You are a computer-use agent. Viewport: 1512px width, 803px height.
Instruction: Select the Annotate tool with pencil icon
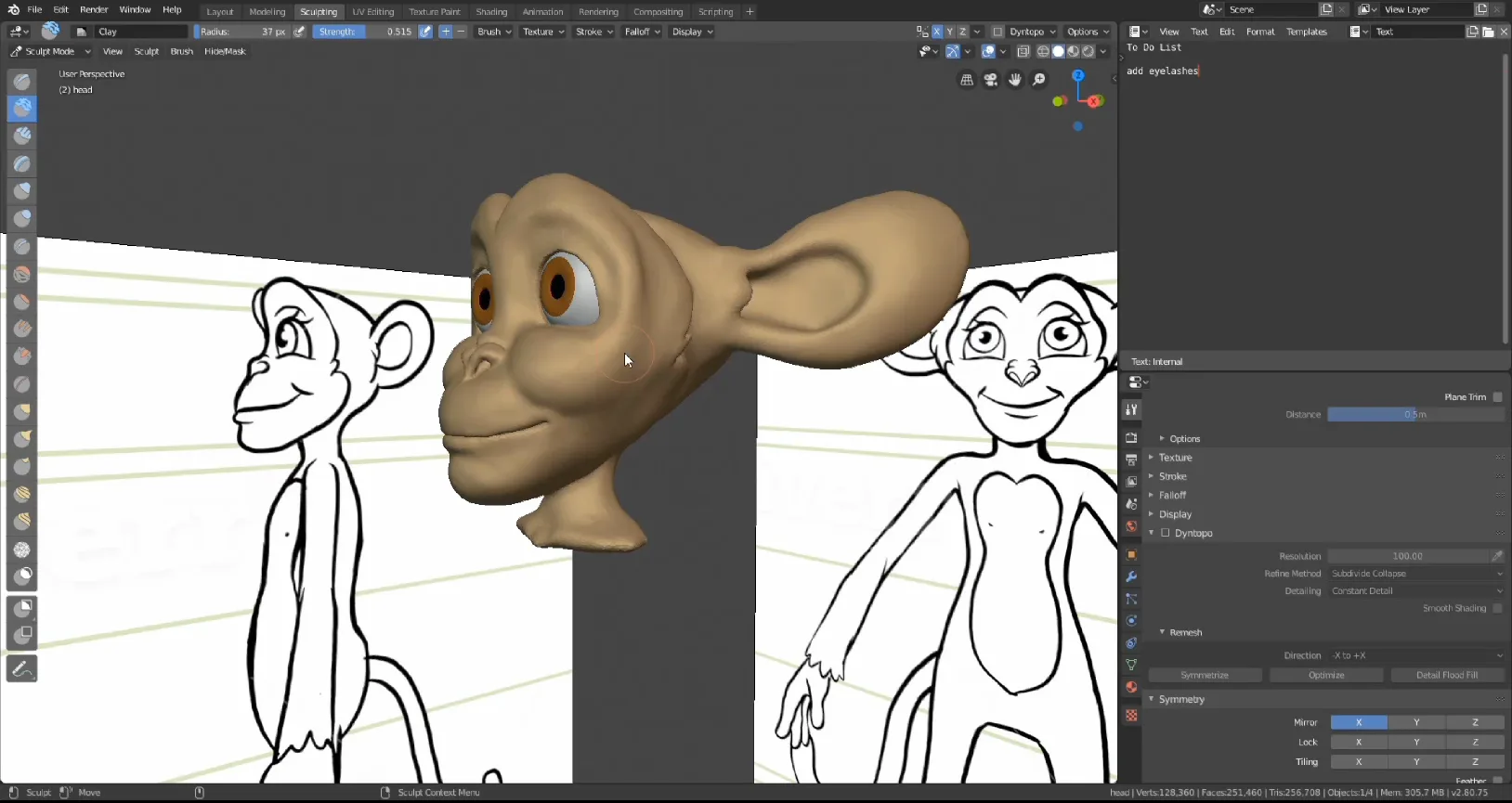[x=22, y=668]
